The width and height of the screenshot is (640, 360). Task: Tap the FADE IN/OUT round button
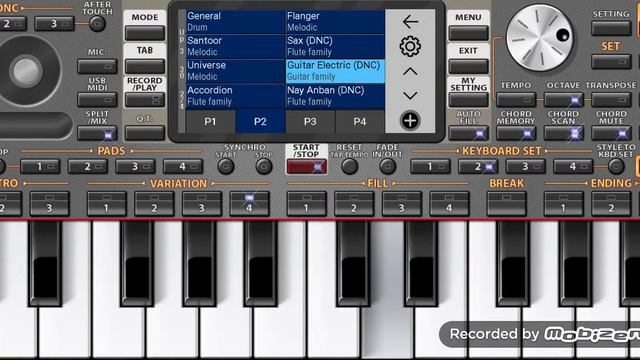(x=387, y=167)
